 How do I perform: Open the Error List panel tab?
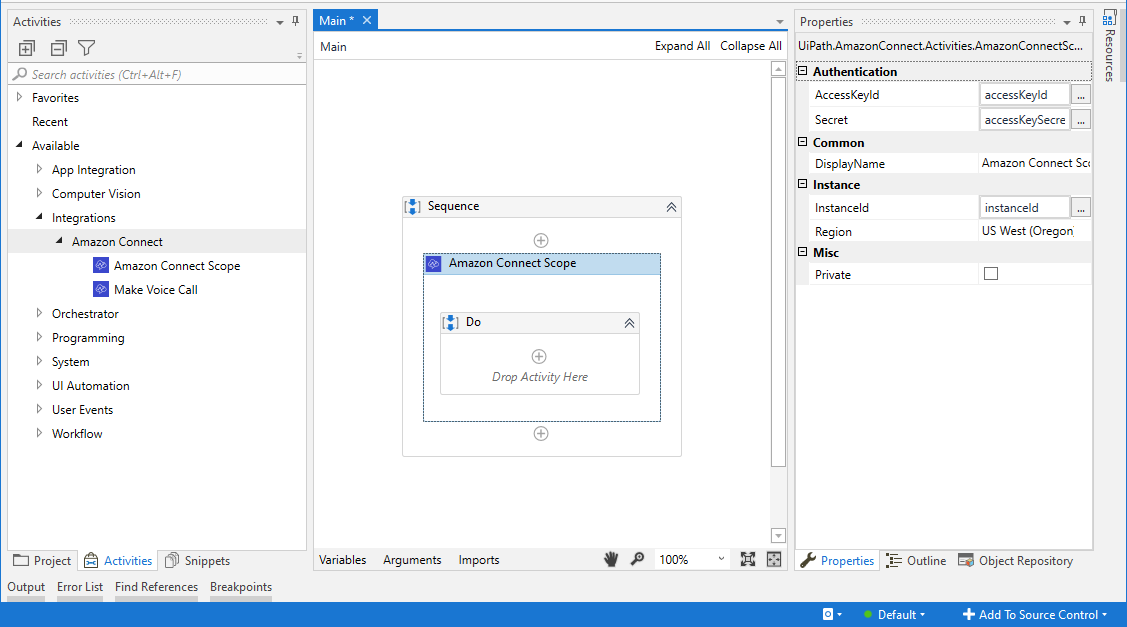point(80,587)
